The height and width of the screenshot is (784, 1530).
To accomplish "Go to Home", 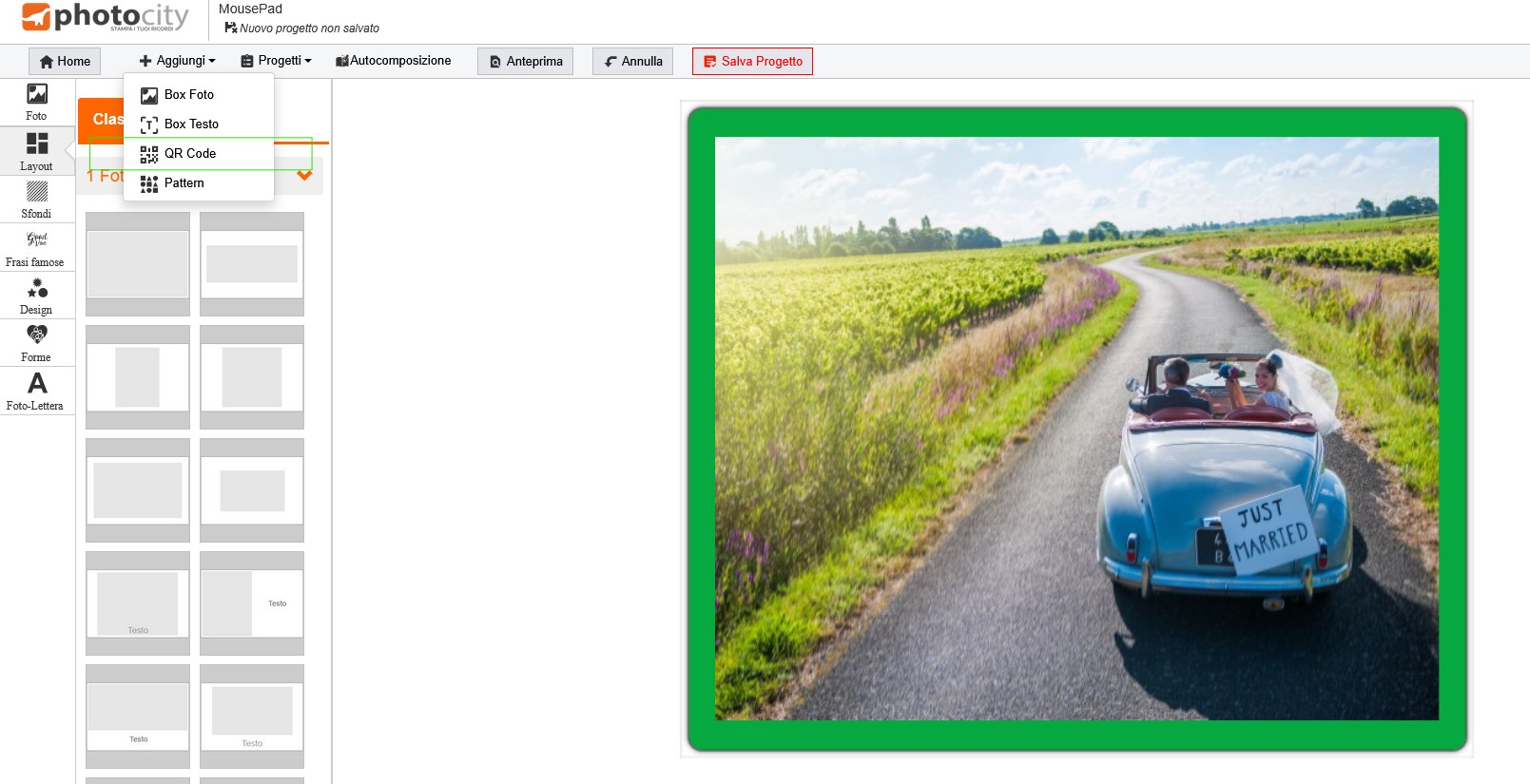I will (65, 61).
